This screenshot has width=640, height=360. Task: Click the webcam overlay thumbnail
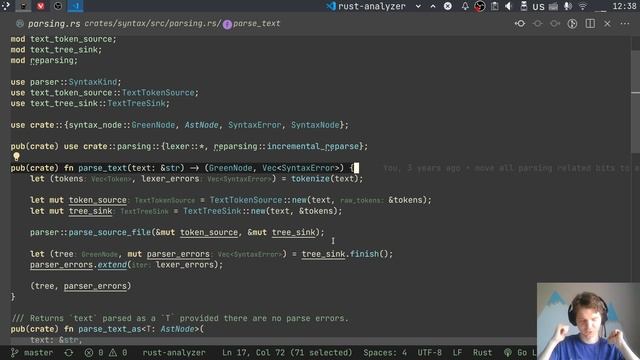pos(588,321)
